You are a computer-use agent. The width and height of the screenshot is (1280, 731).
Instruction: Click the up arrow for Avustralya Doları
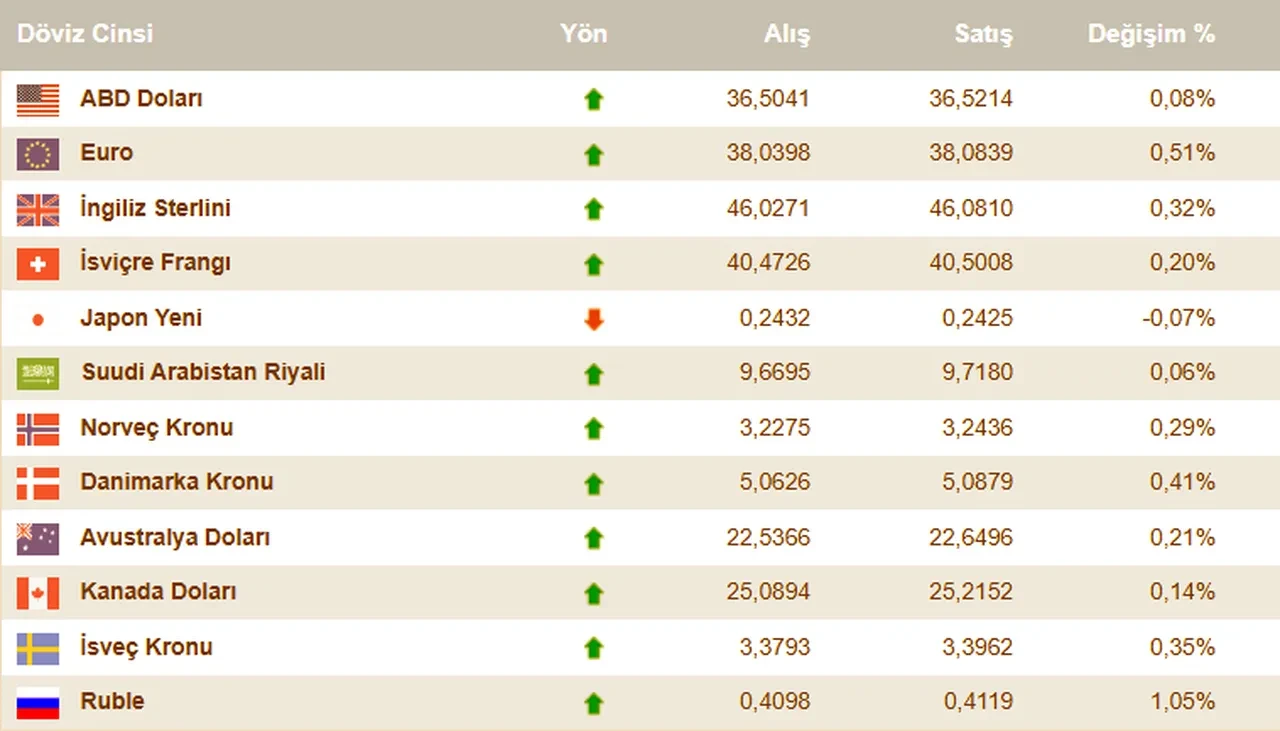click(x=594, y=537)
